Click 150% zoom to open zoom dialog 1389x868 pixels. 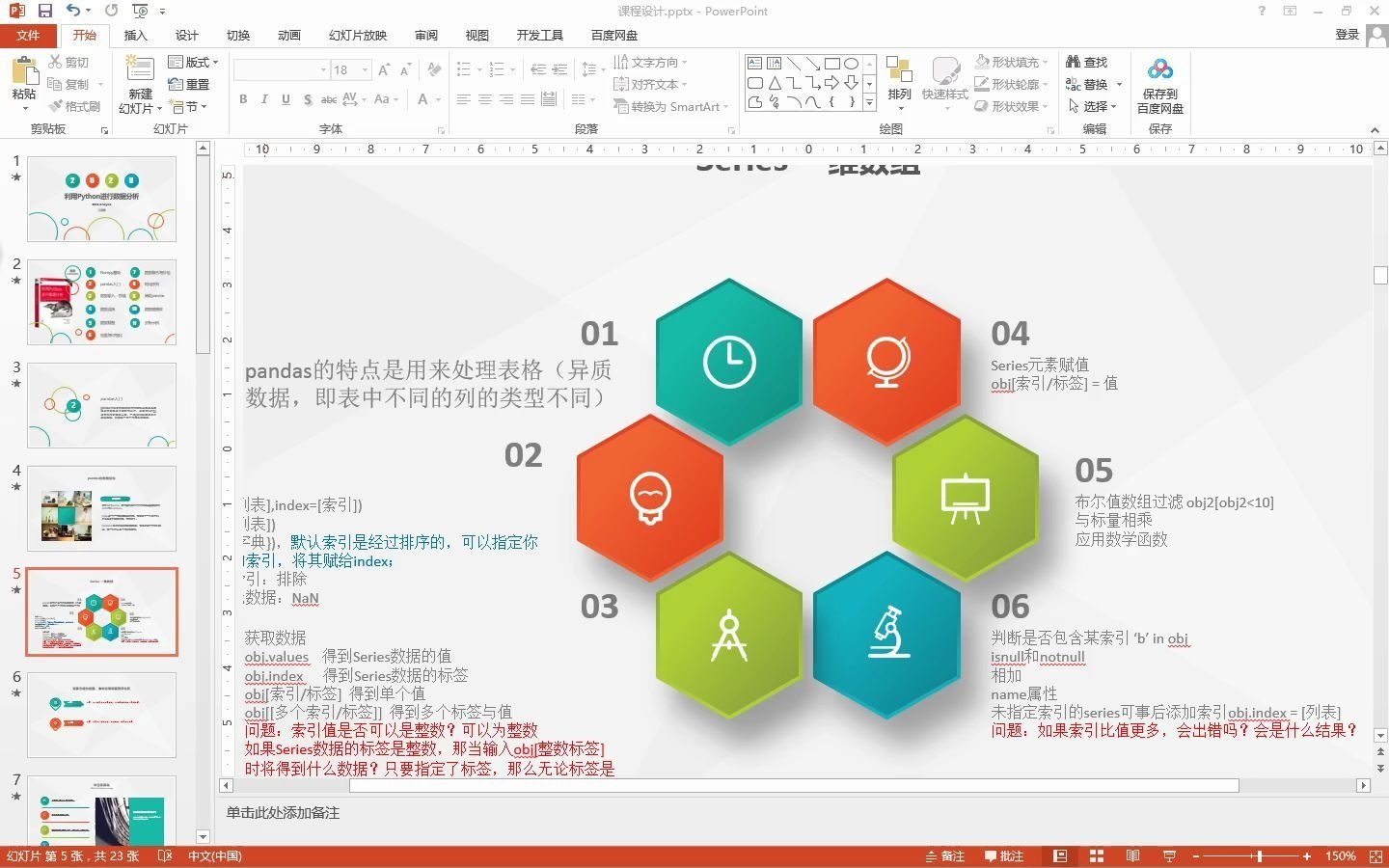(x=1341, y=855)
